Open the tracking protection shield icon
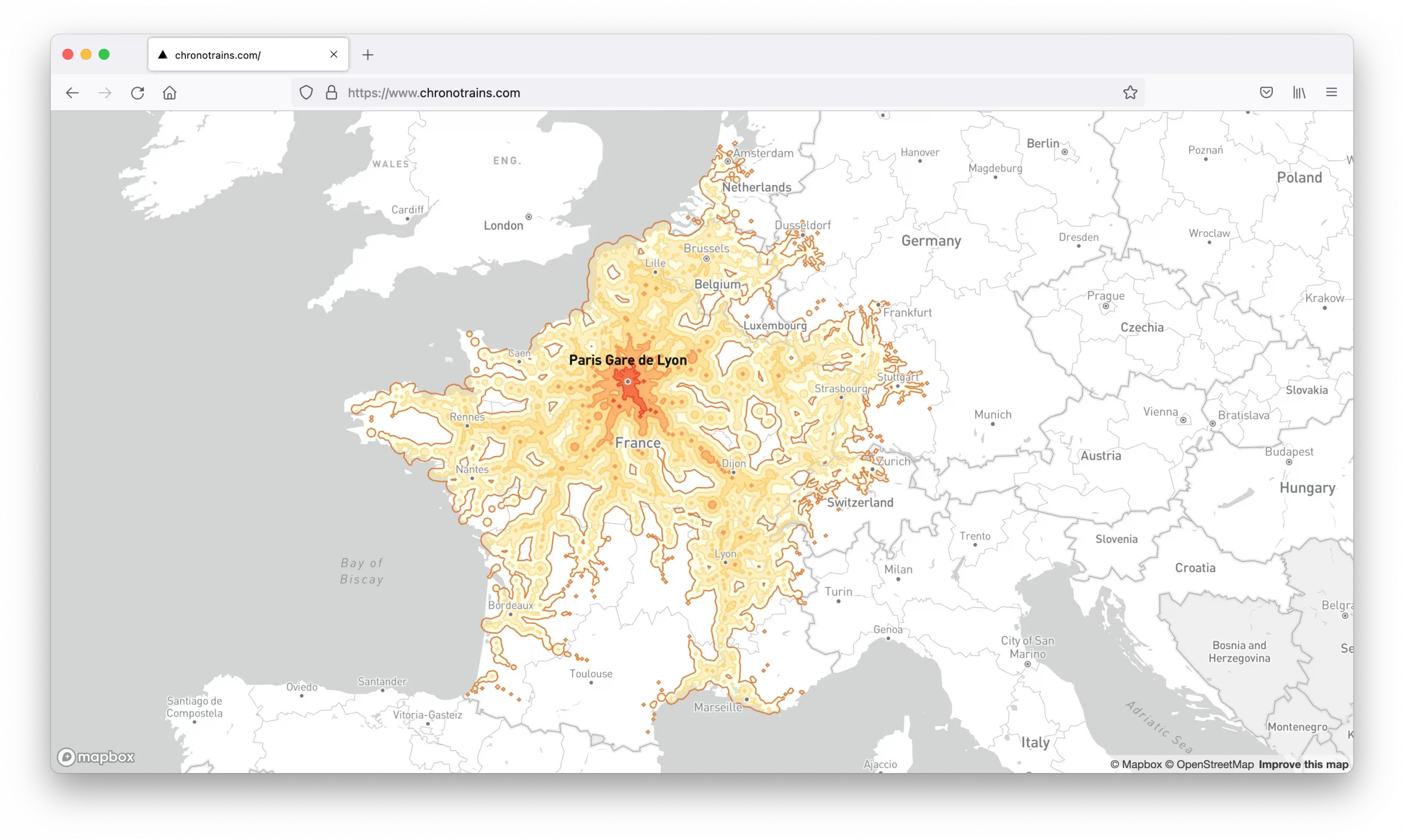Viewport: 1404px width, 840px height. [305, 92]
